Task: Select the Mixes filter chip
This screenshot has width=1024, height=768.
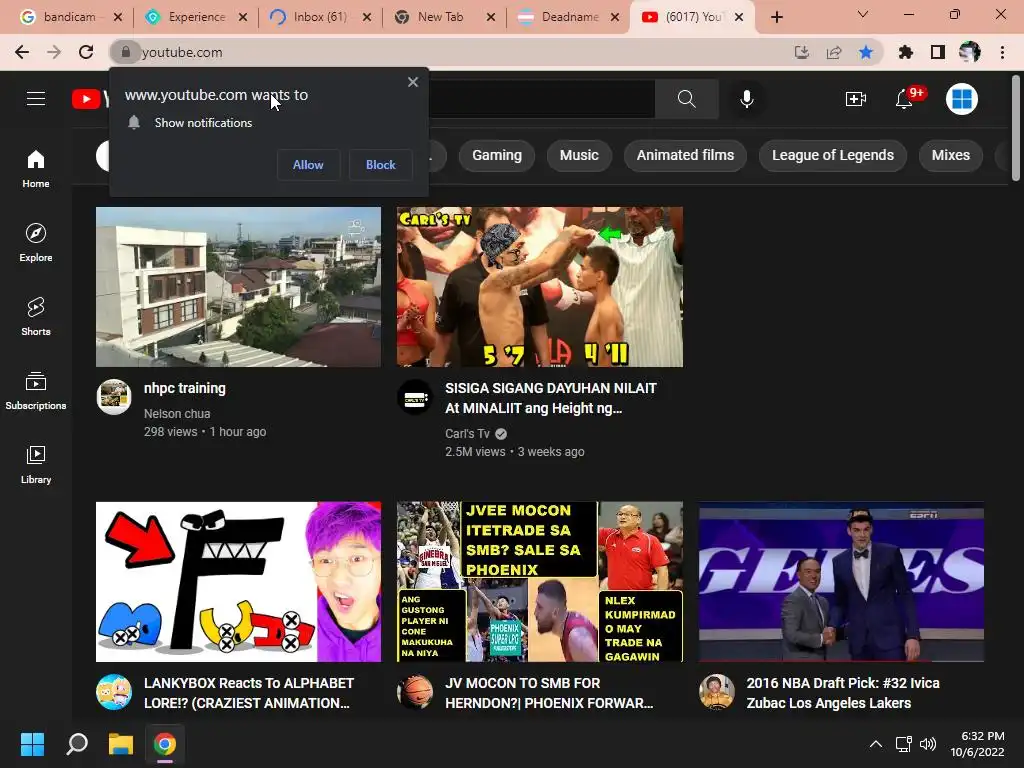Action: point(950,155)
